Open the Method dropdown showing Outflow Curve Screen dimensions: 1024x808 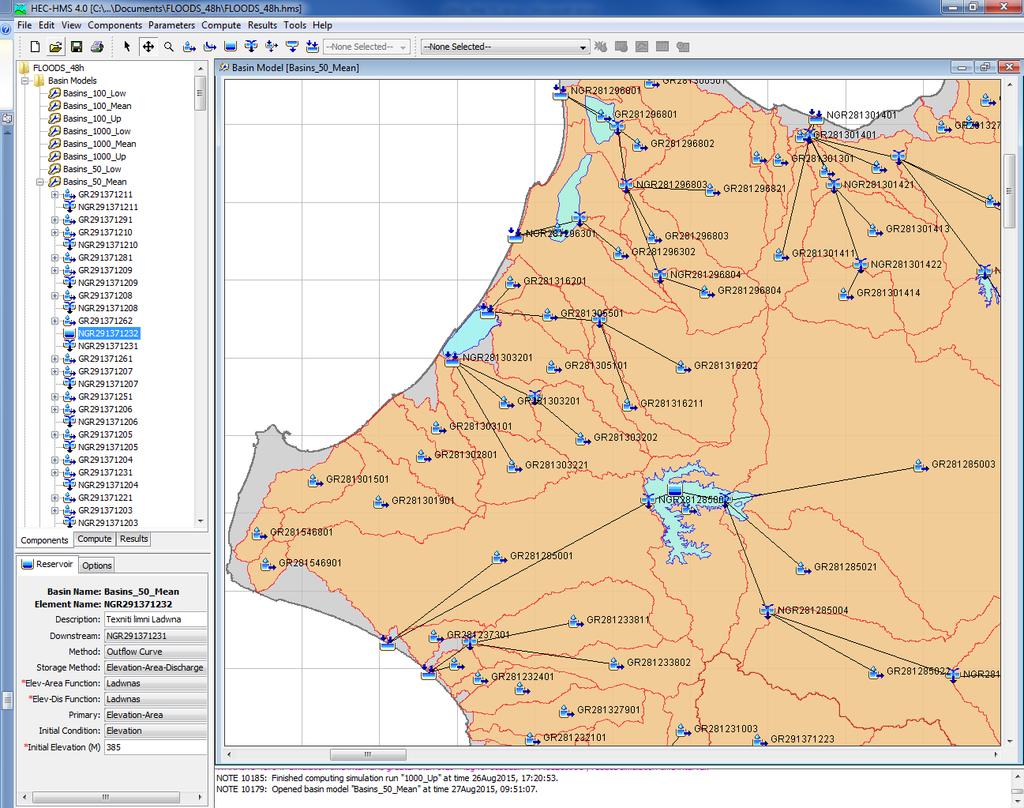click(x=155, y=651)
